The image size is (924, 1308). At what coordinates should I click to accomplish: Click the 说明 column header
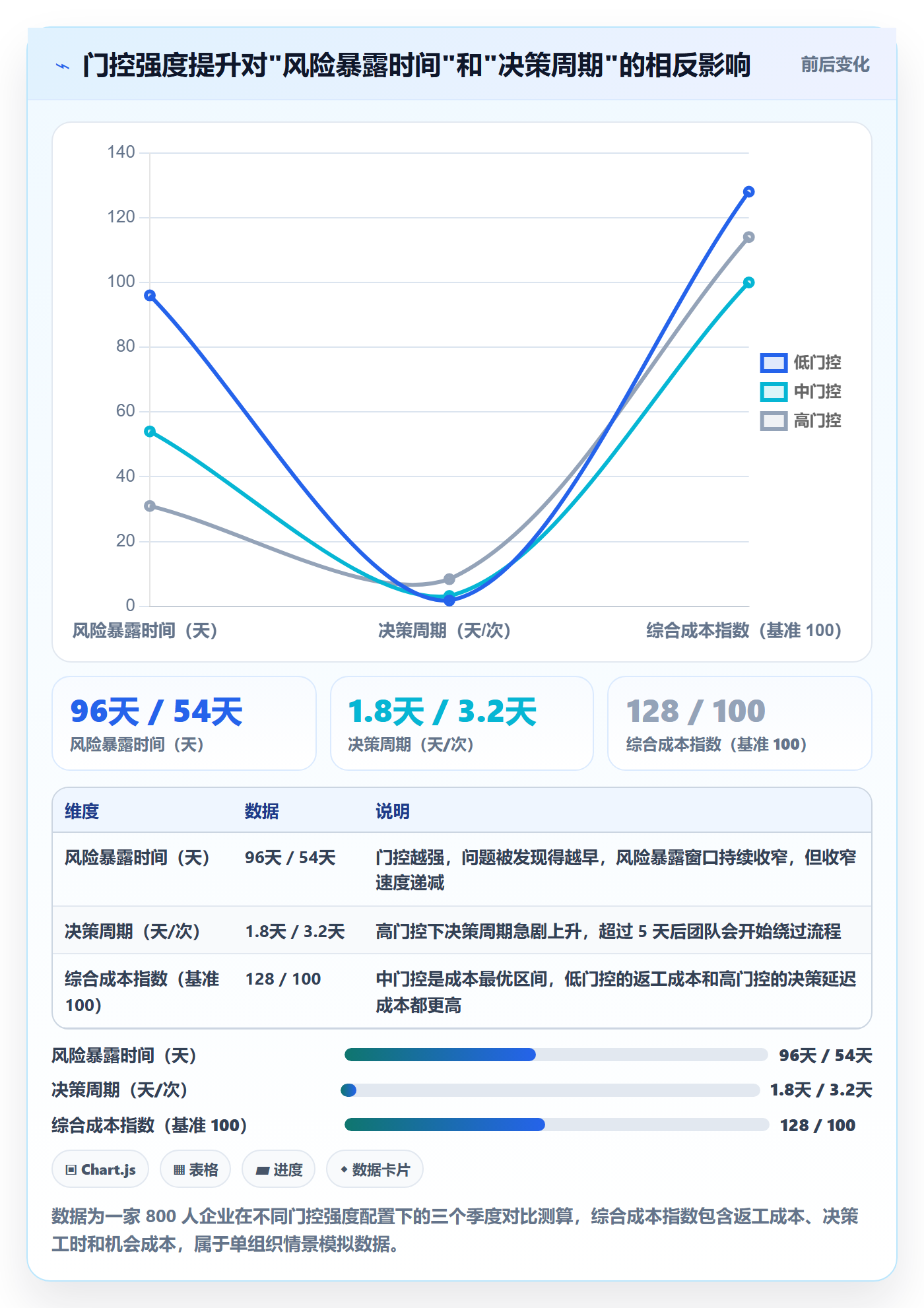point(393,811)
